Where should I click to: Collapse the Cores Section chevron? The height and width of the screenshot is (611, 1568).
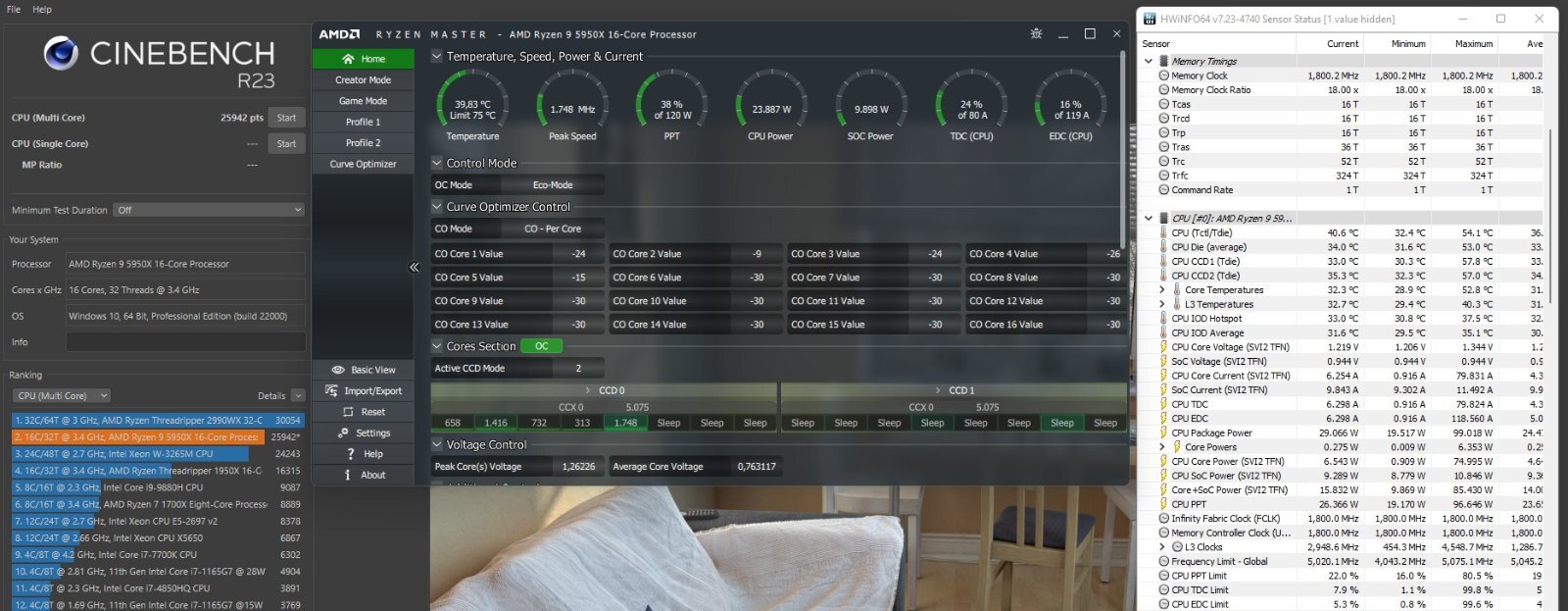pyautogui.click(x=437, y=346)
